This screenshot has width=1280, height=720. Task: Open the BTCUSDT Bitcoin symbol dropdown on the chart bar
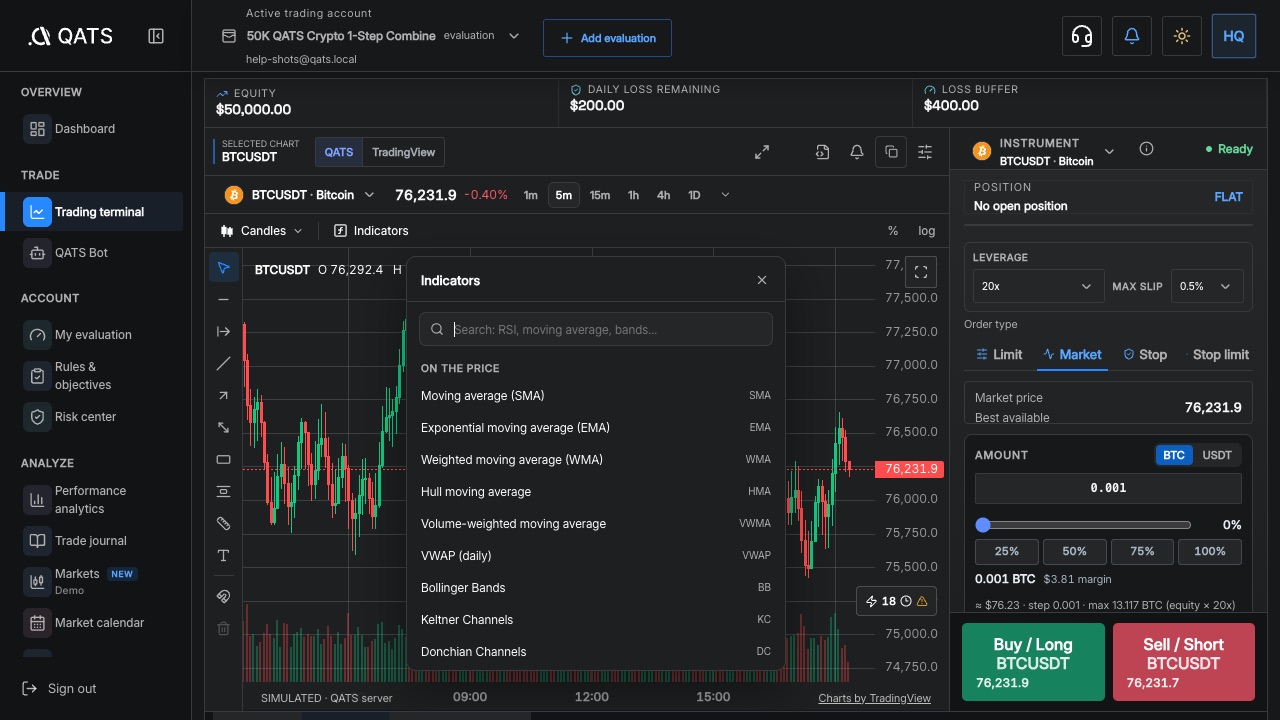tap(299, 195)
